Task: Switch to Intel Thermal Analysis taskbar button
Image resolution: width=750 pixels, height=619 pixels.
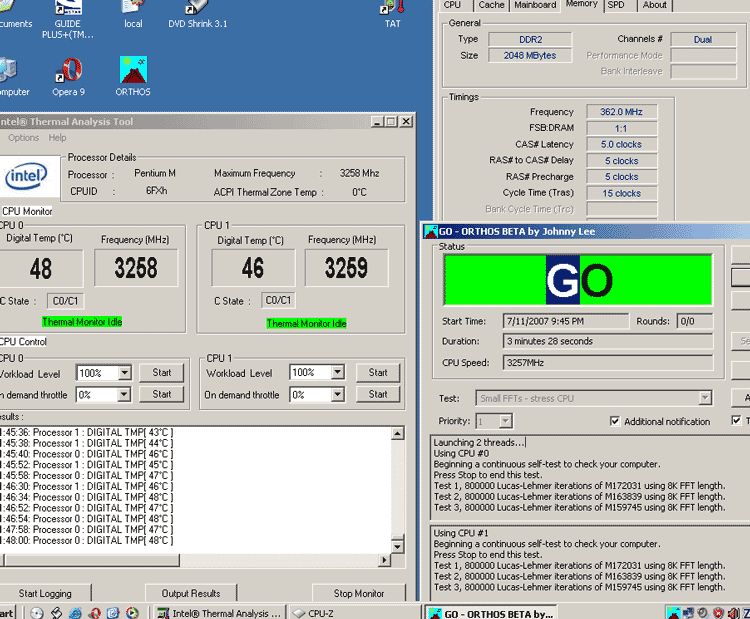Action: (220, 613)
